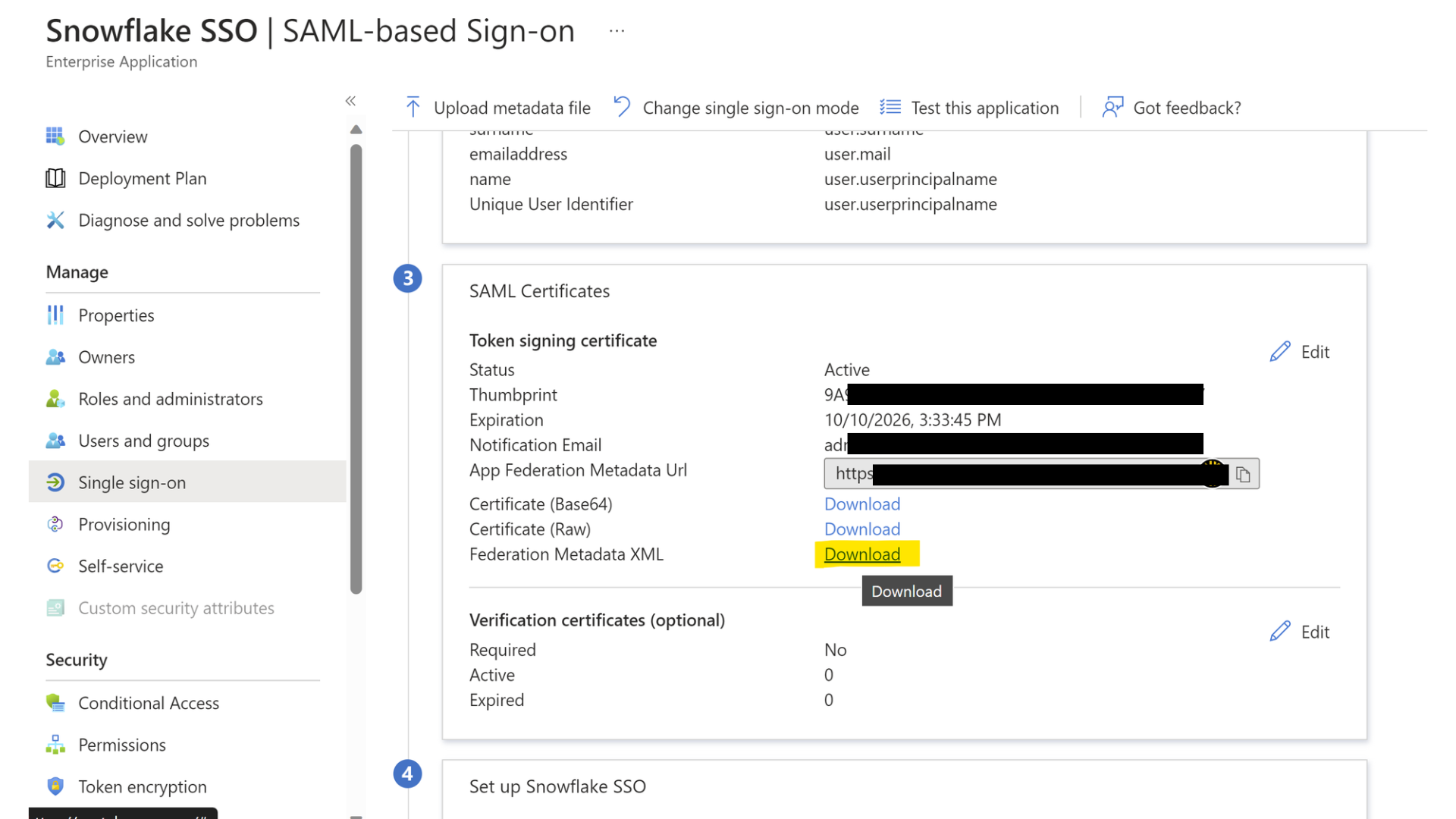Click the Self-service icon
The height and width of the screenshot is (819, 1456).
point(55,565)
